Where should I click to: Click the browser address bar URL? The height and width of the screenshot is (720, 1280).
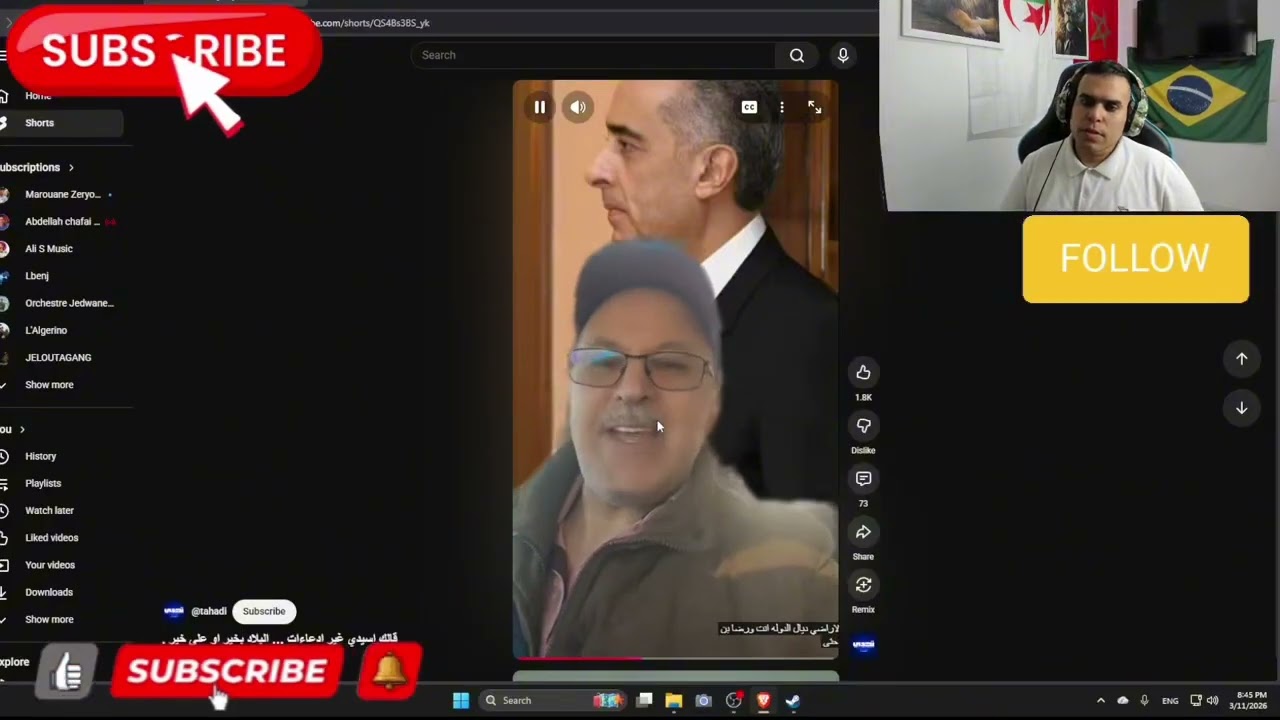point(370,23)
